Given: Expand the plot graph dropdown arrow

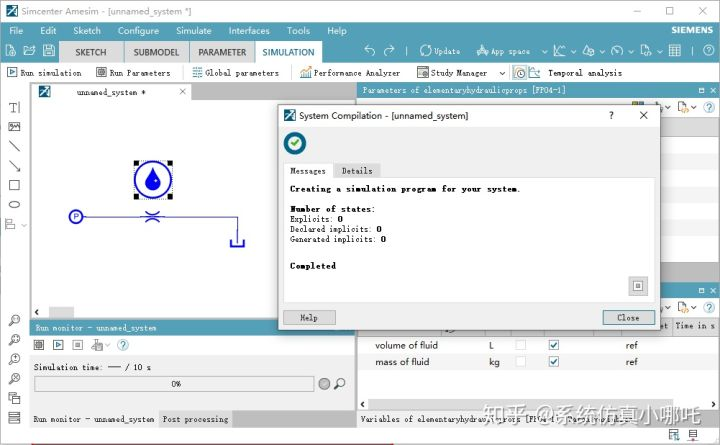Looking at the screenshot, I should click(x=573, y=51).
